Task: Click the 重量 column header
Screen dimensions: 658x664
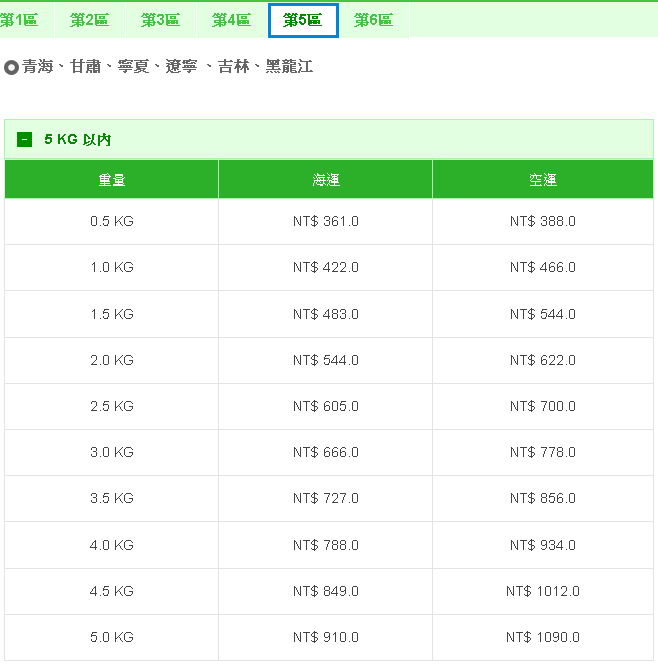Action: pos(111,180)
